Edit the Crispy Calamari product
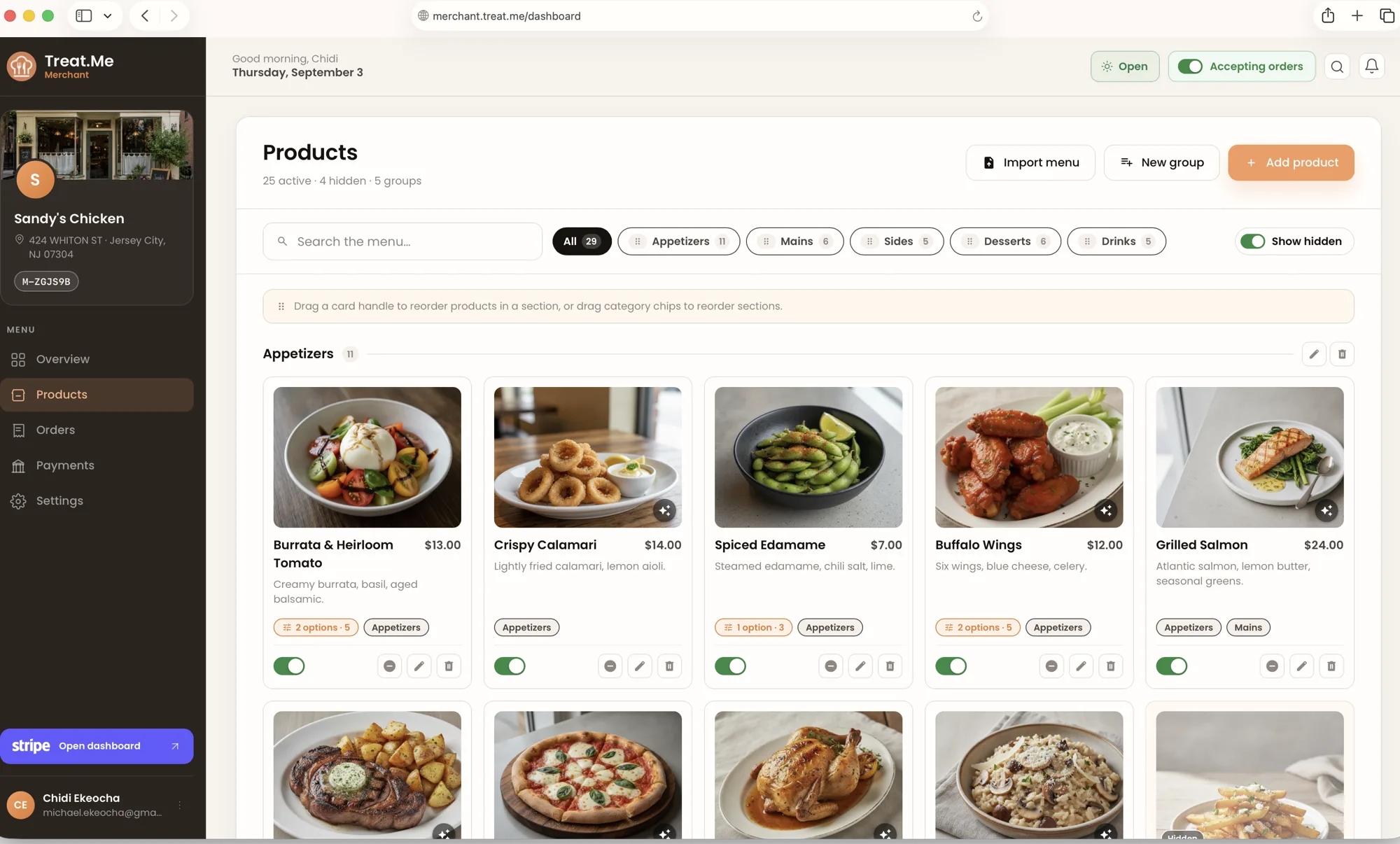This screenshot has width=1400, height=844. pyautogui.click(x=640, y=666)
